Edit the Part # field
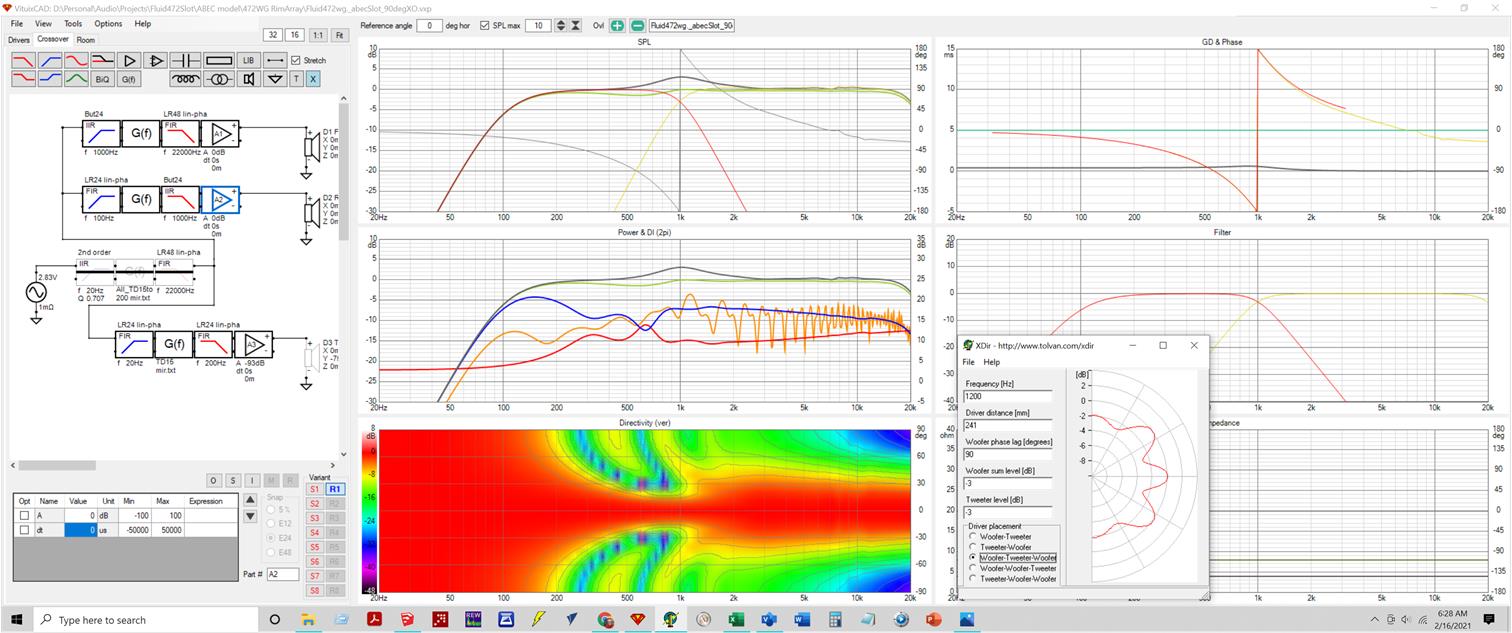The image size is (1512, 633). [x=283, y=574]
